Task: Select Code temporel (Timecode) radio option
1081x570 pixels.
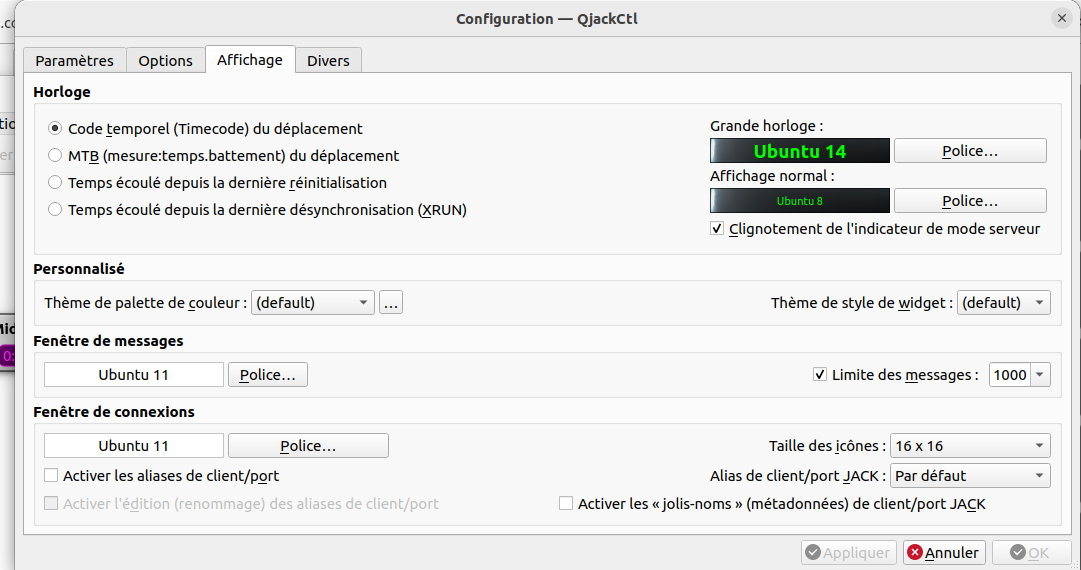Action: 55,129
